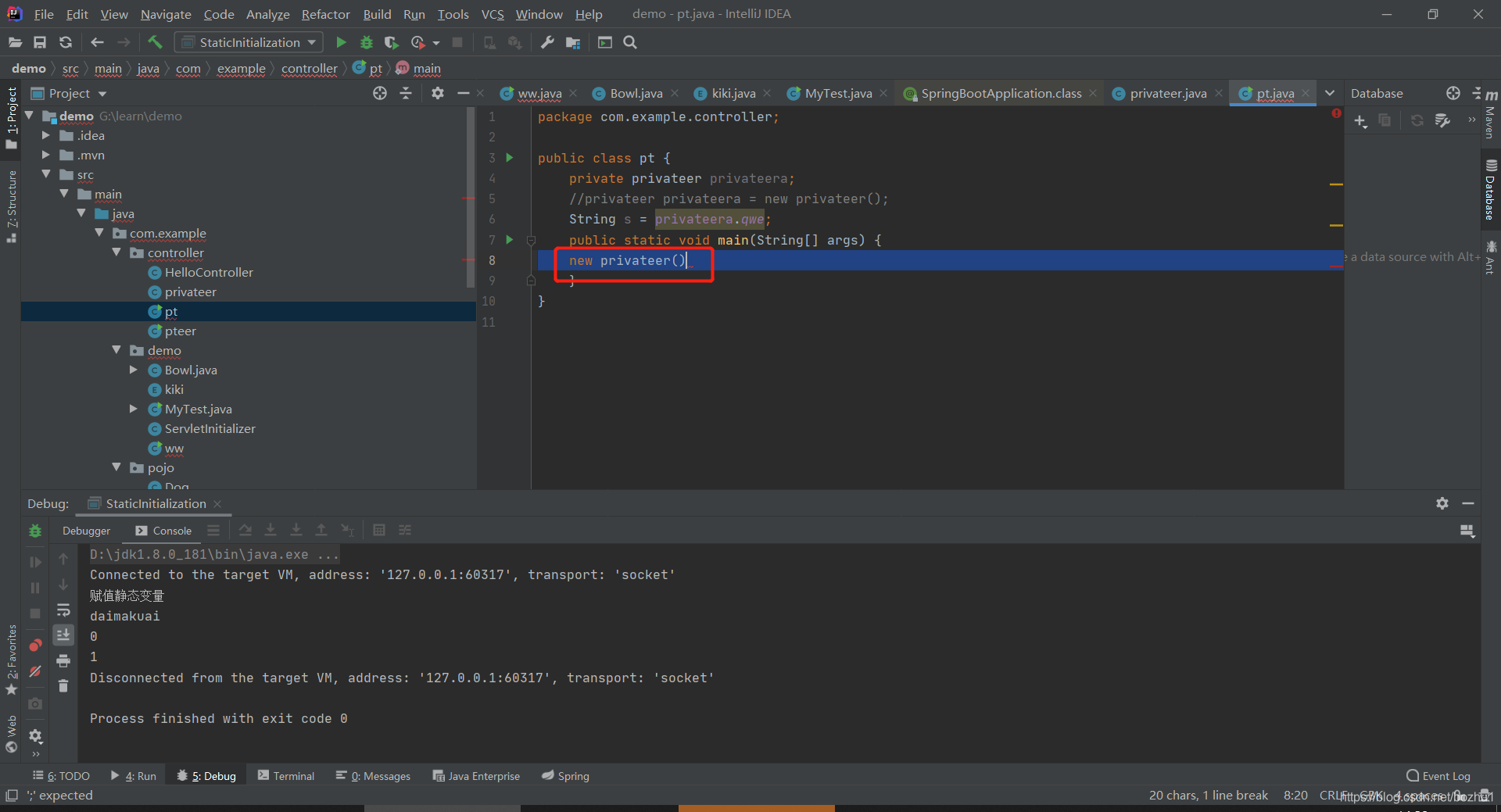The height and width of the screenshot is (812, 1501).
Task: Collapse the pojo package
Action: 116,467
